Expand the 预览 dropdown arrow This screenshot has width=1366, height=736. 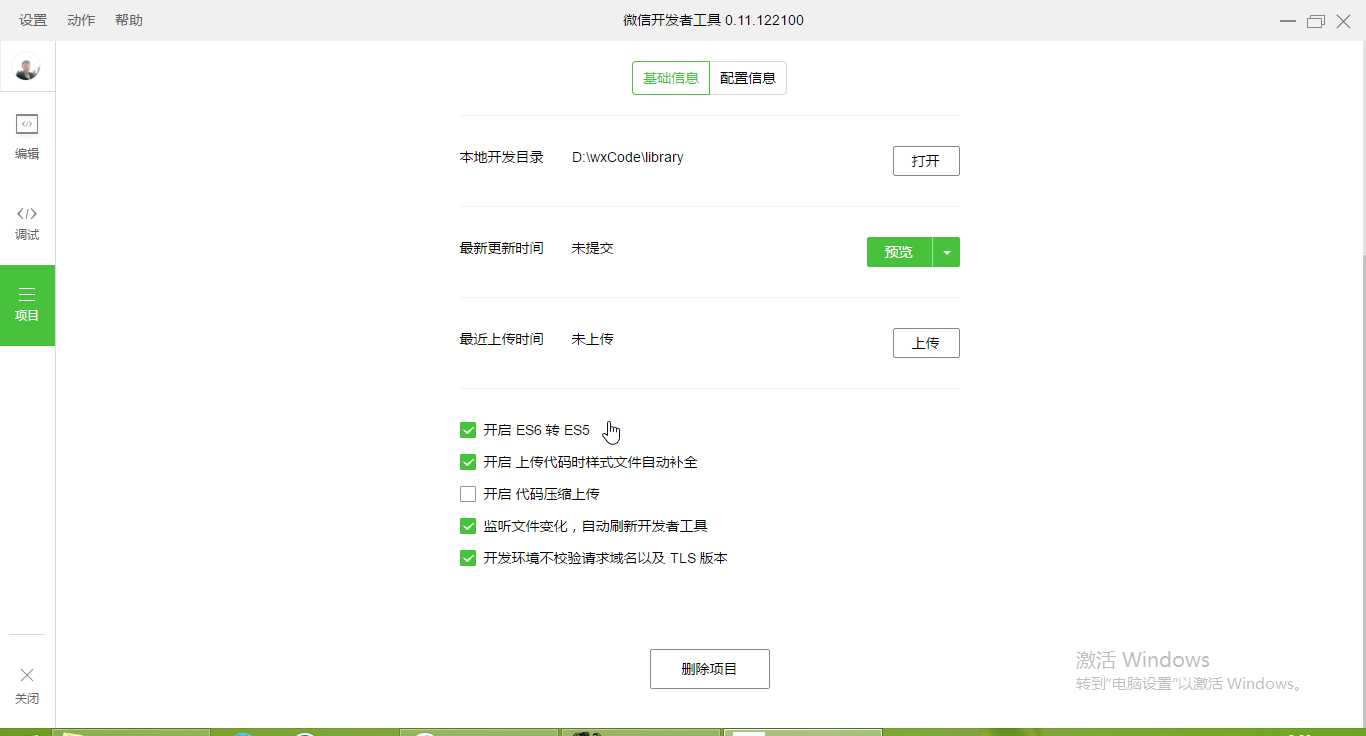pos(946,252)
